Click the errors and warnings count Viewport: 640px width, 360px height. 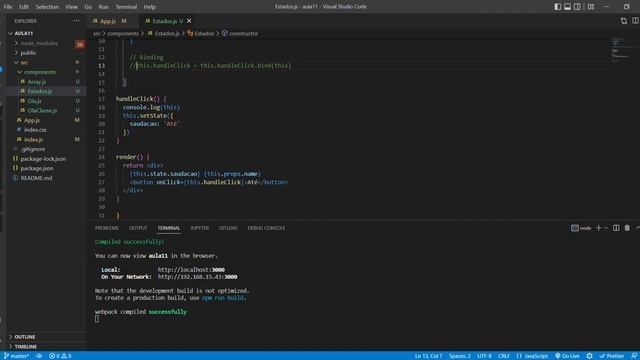coord(60,356)
